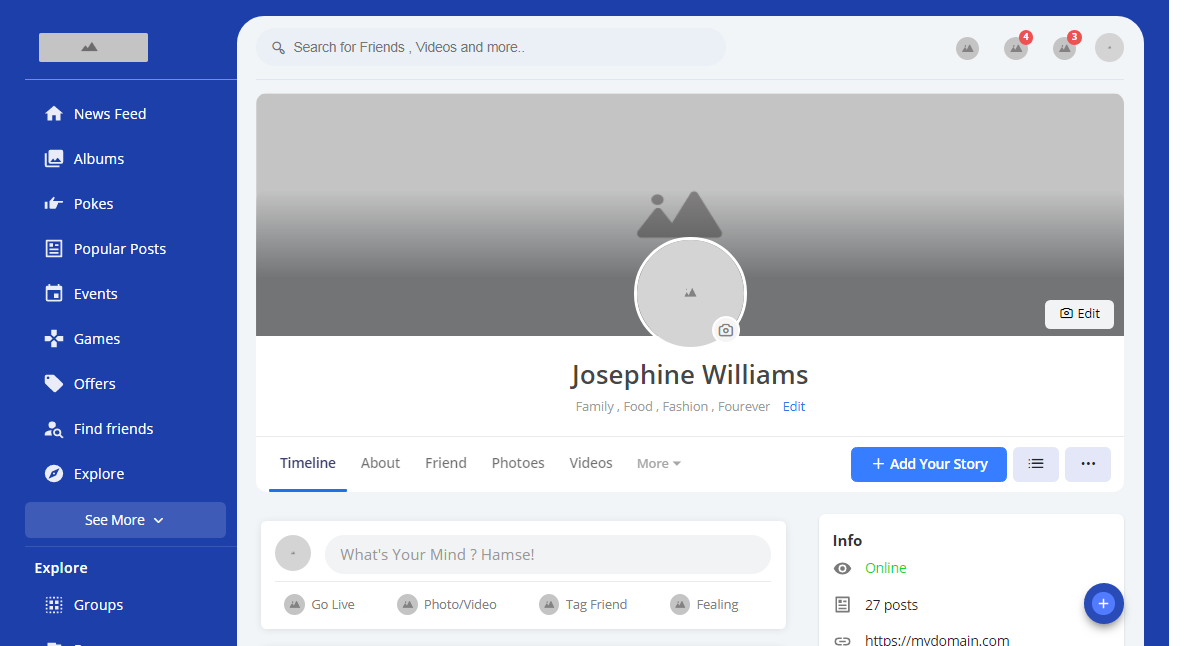Viewport: 1186px width, 646px height.
Task: Switch to the About tab
Action: 380,463
